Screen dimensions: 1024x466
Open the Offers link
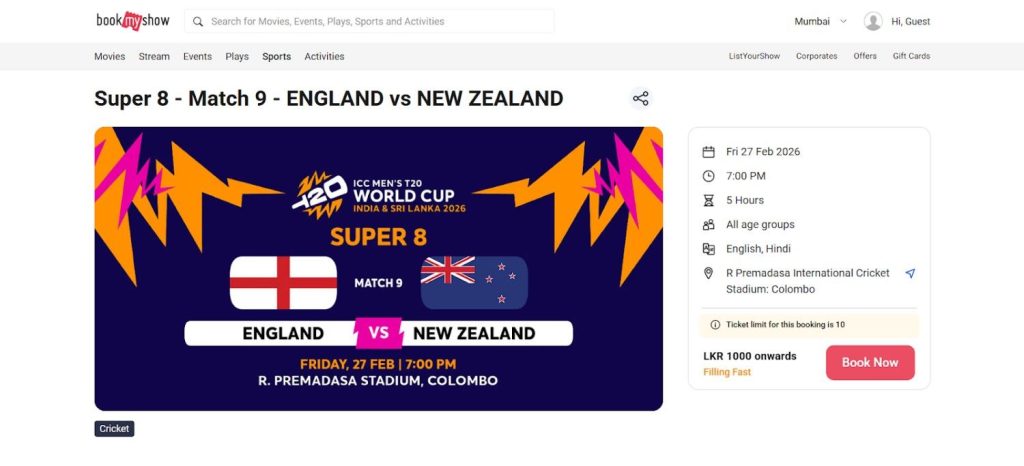point(865,57)
